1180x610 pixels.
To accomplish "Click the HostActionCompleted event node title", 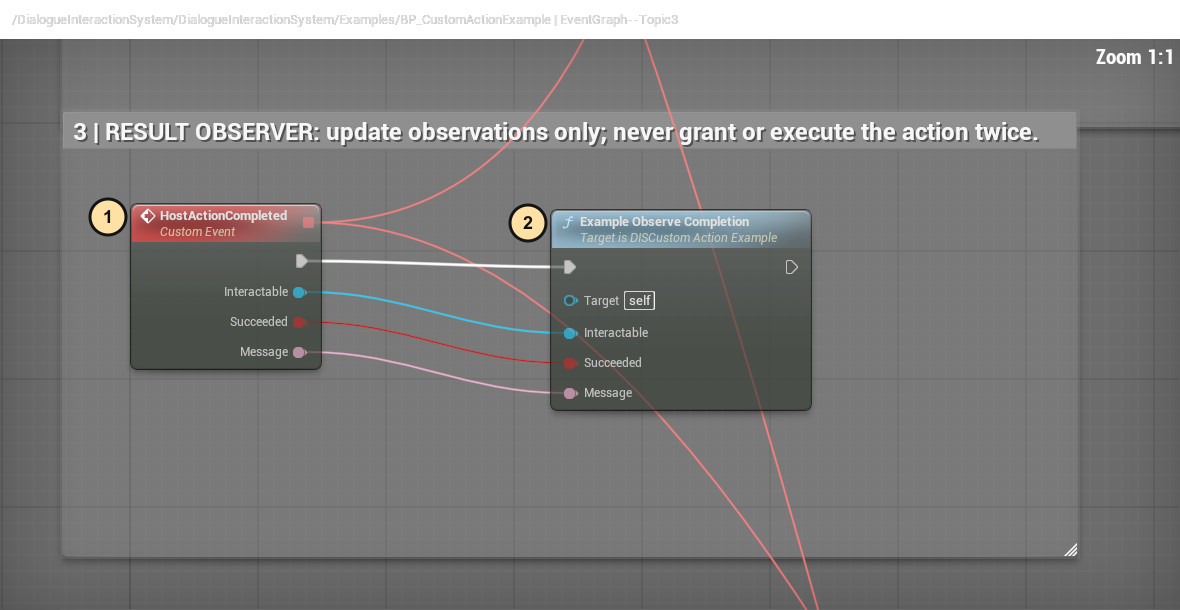I will (x=224, y=216).
